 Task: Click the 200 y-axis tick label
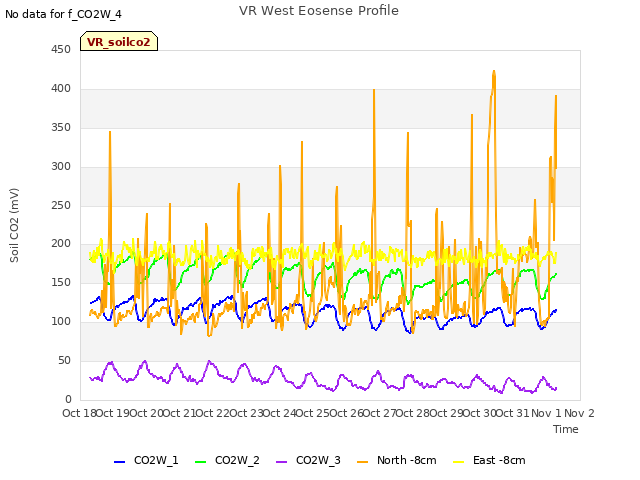[x=61, y=244]
